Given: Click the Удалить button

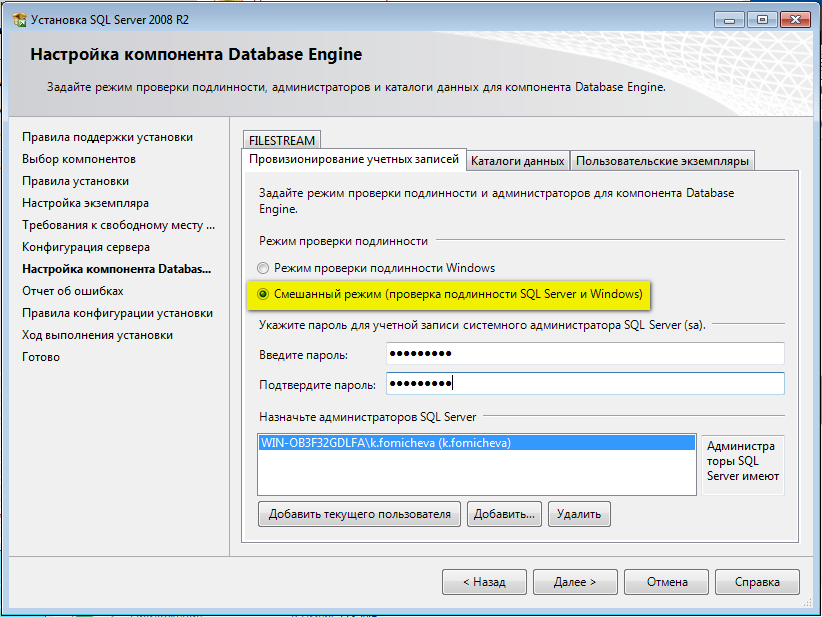Looking at the screenshot, I should (579, 514).
